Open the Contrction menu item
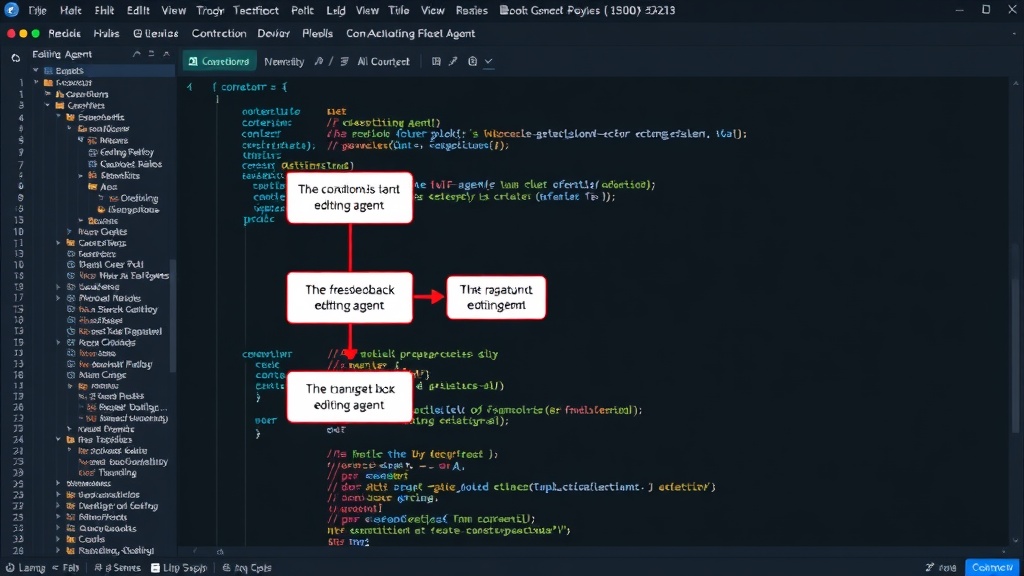 [x=219, y=33]
